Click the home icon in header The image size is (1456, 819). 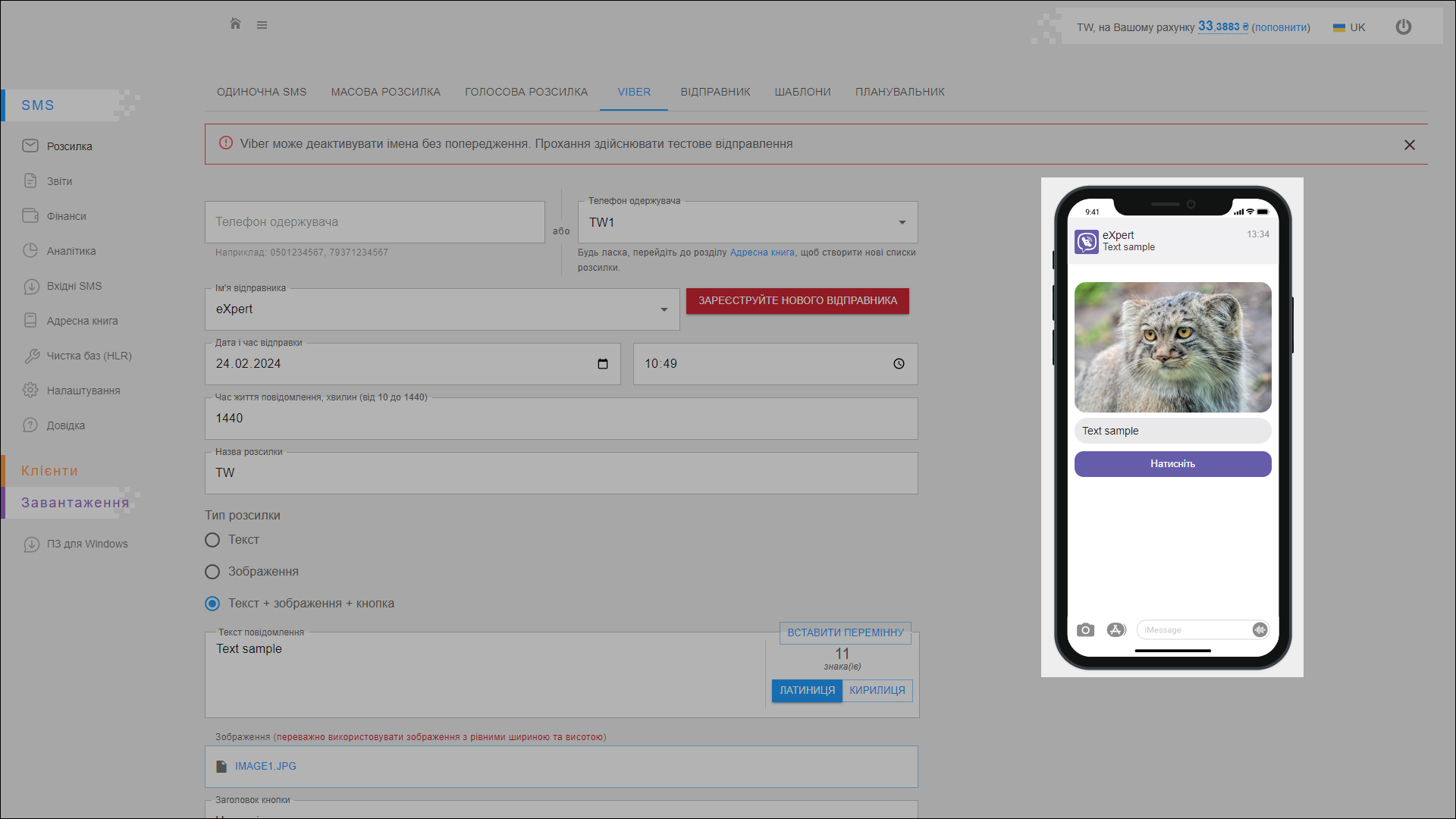click(x=235, y=24)
